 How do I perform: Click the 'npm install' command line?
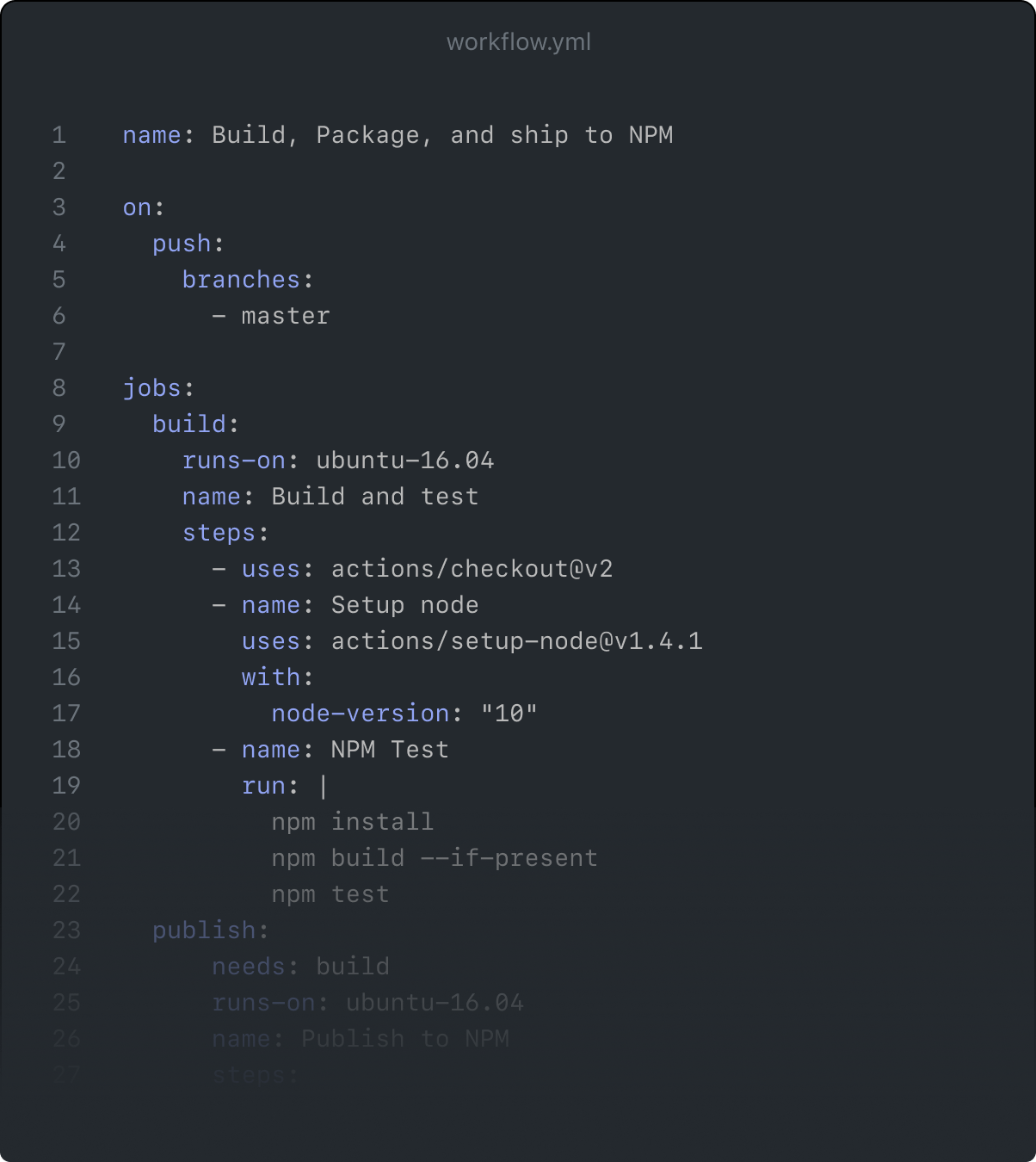(x=352, y=822)
